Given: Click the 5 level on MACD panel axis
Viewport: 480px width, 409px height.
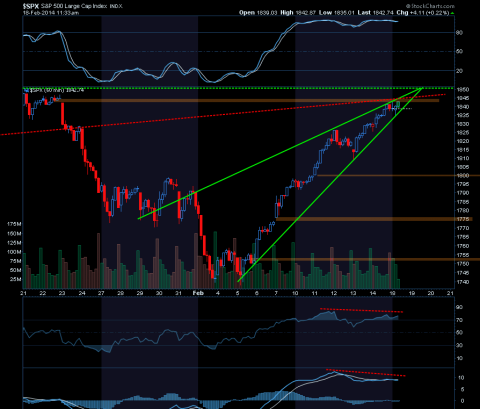Looking at the screenshot, I should (x=462, y=389).
